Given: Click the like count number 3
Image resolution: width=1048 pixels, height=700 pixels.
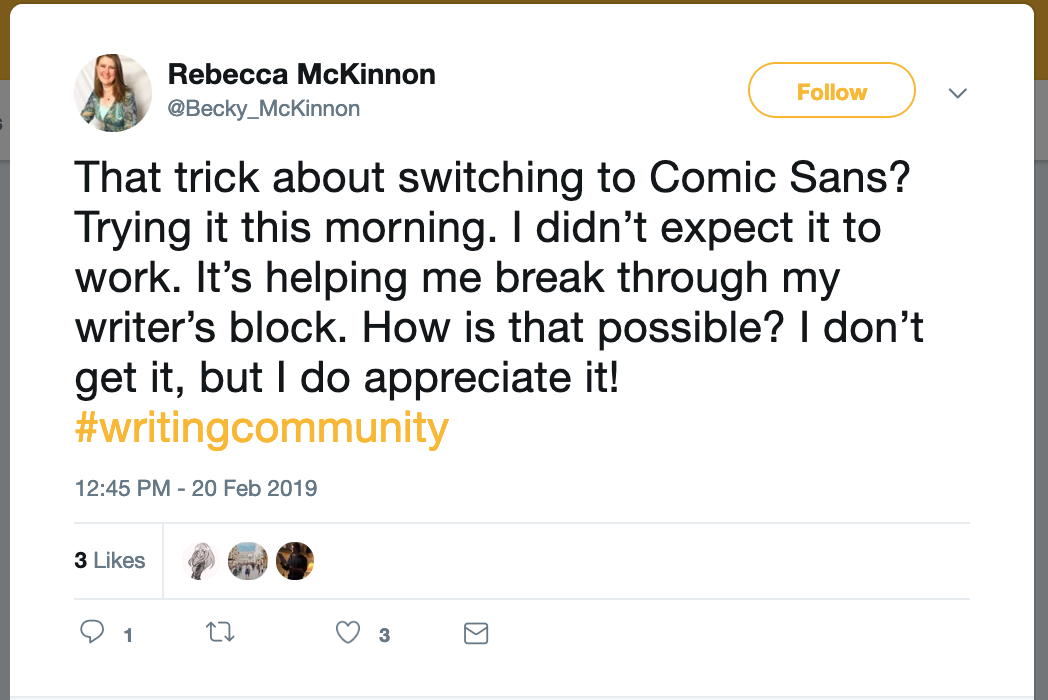Looking at the screenshot, I should pyautogui.click(x=384, y=635).
